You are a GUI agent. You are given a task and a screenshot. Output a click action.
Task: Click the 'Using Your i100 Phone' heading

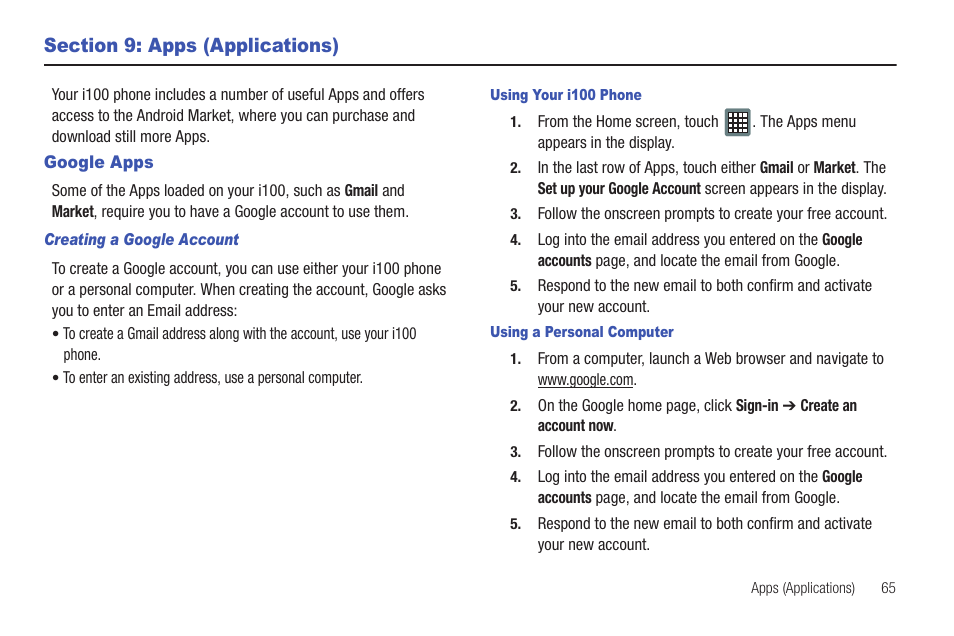coord(565,95)
